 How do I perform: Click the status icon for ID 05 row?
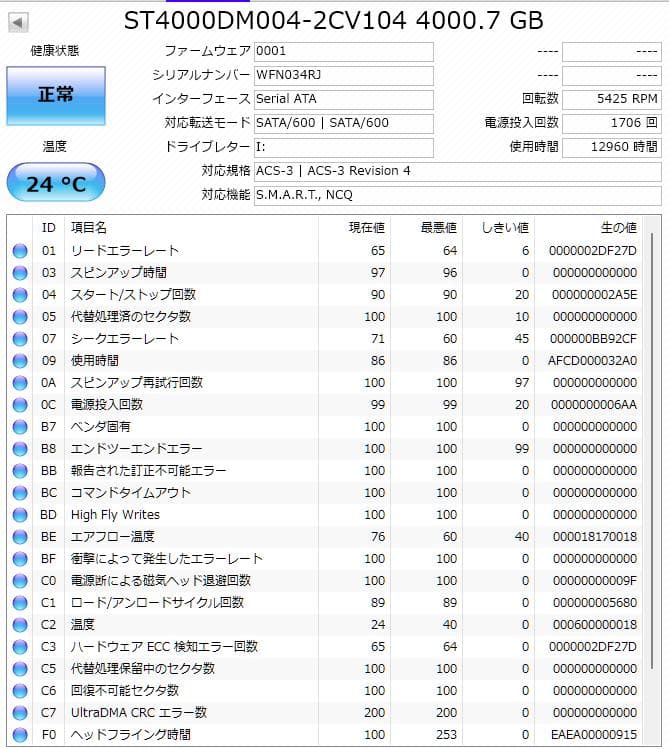tap(20, 317)
